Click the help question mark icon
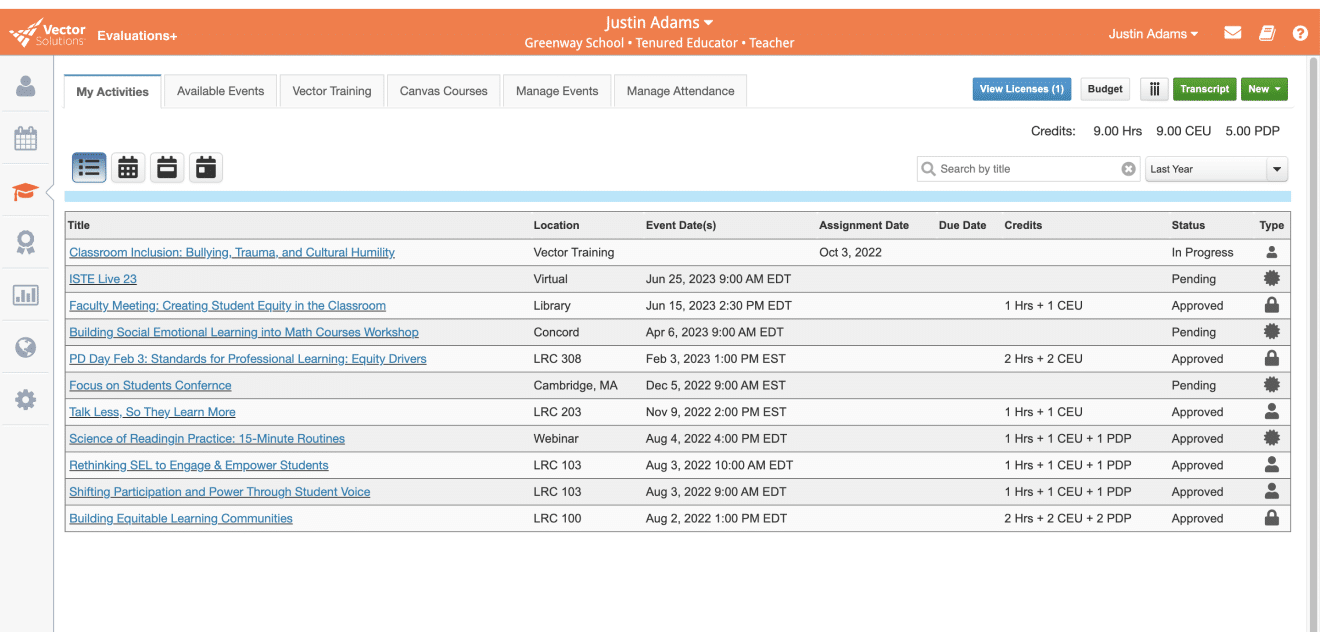This screenshot has height=632, width=1320. (x=1300, y=34)
